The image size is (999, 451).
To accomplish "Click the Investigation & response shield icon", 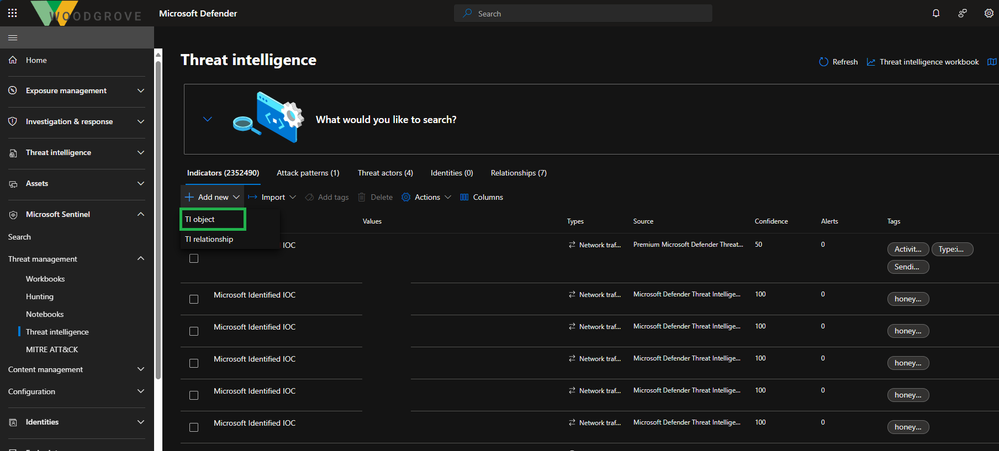I will click(x=13, y=122).
